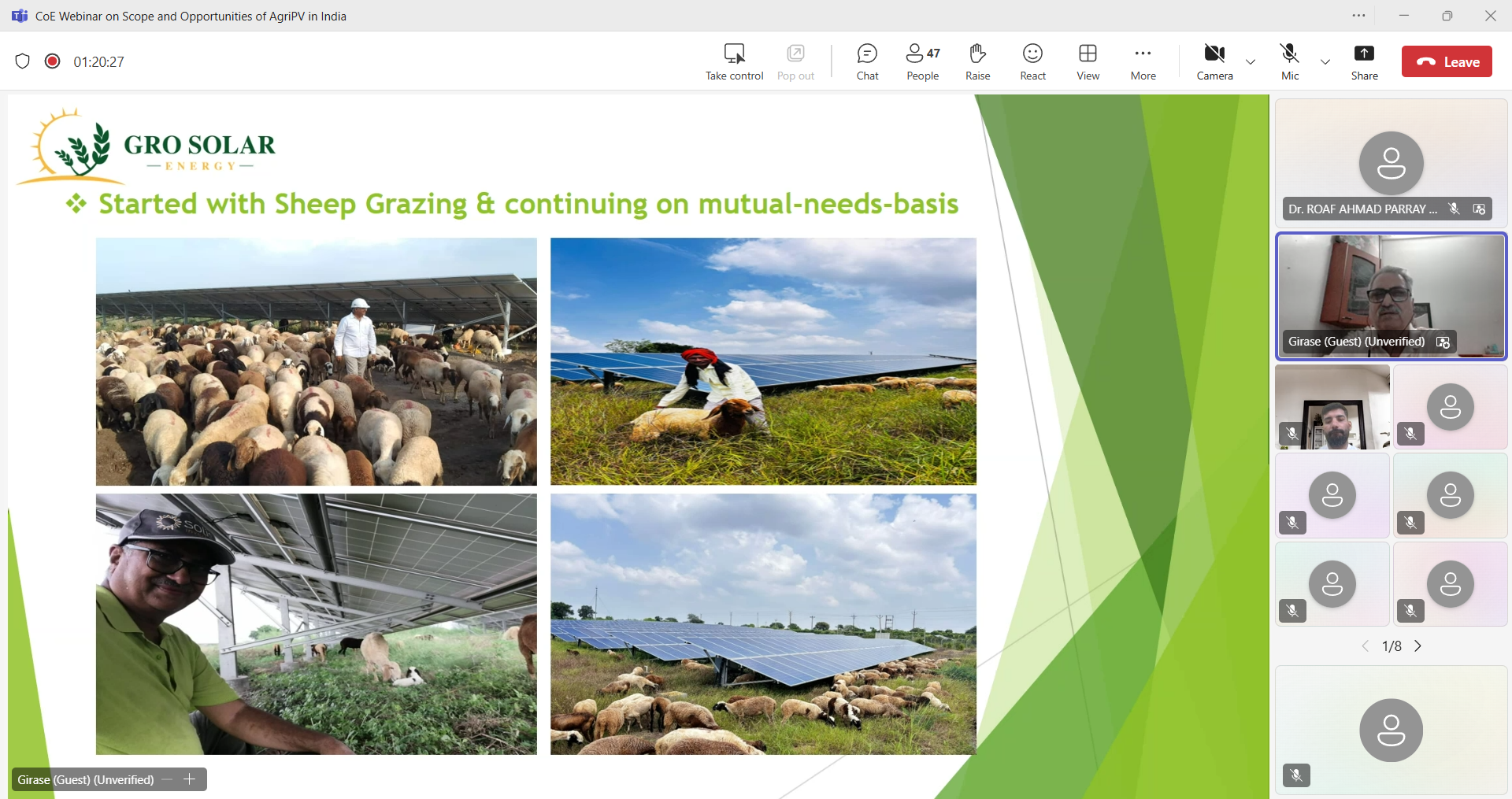Open the Share content tray
The width and height of the screenshot is (1512, 799).
tap(1364, 61)
